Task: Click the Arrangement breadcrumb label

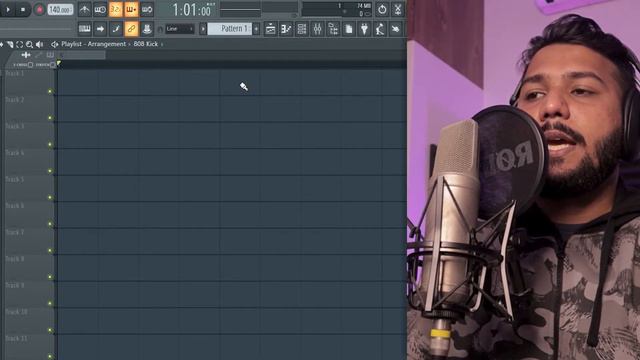Action: (x=107, y=44)
